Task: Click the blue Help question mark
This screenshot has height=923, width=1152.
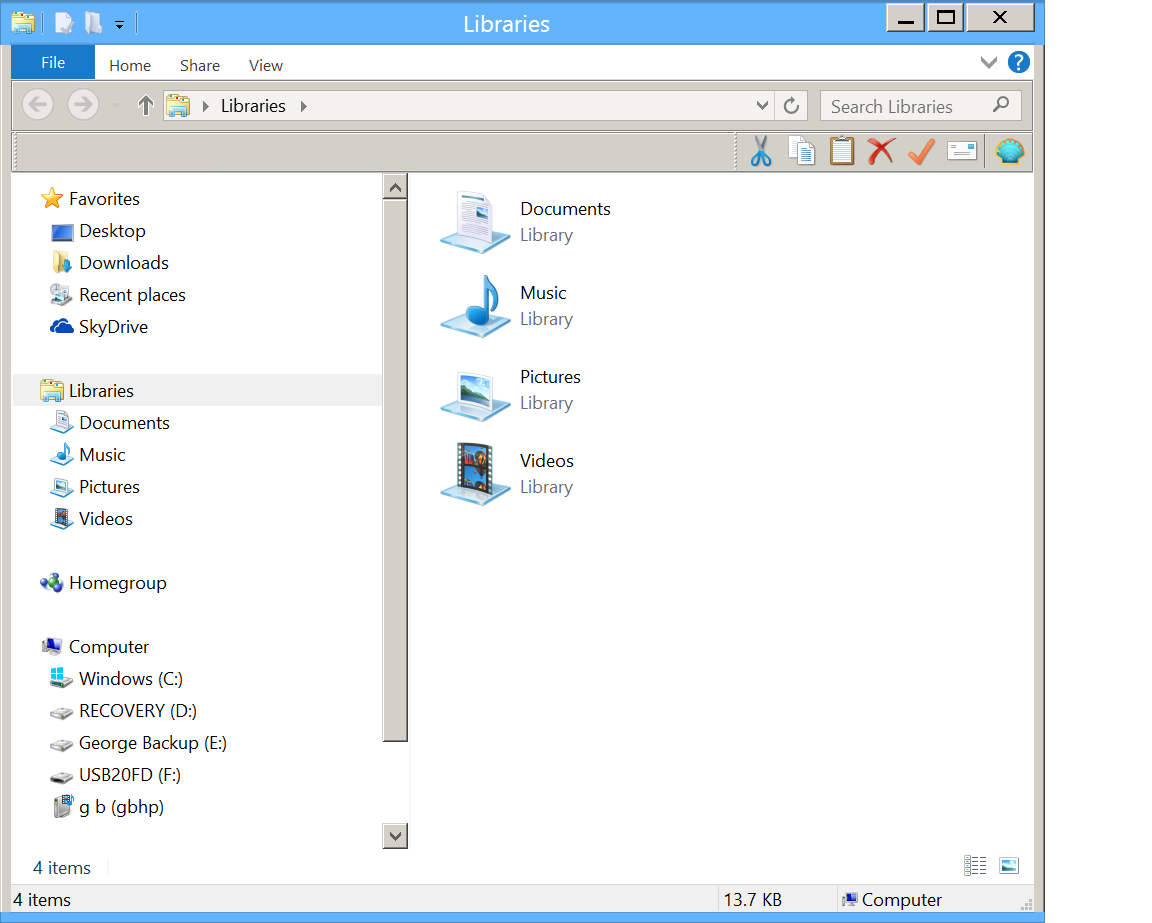Action: (x=1018, y=62)
